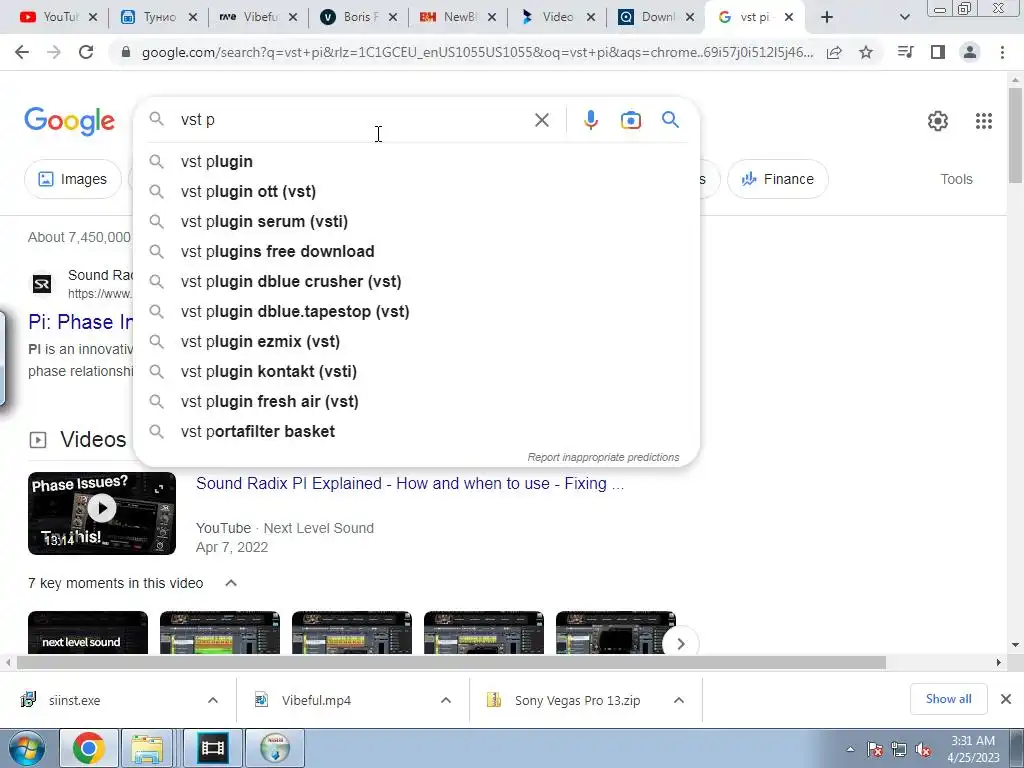Image resolution: width=1024 pixels, height=768 pixels.
Task: Play the Phase Issues video thumbnail
Action: (x=102, y=513)
